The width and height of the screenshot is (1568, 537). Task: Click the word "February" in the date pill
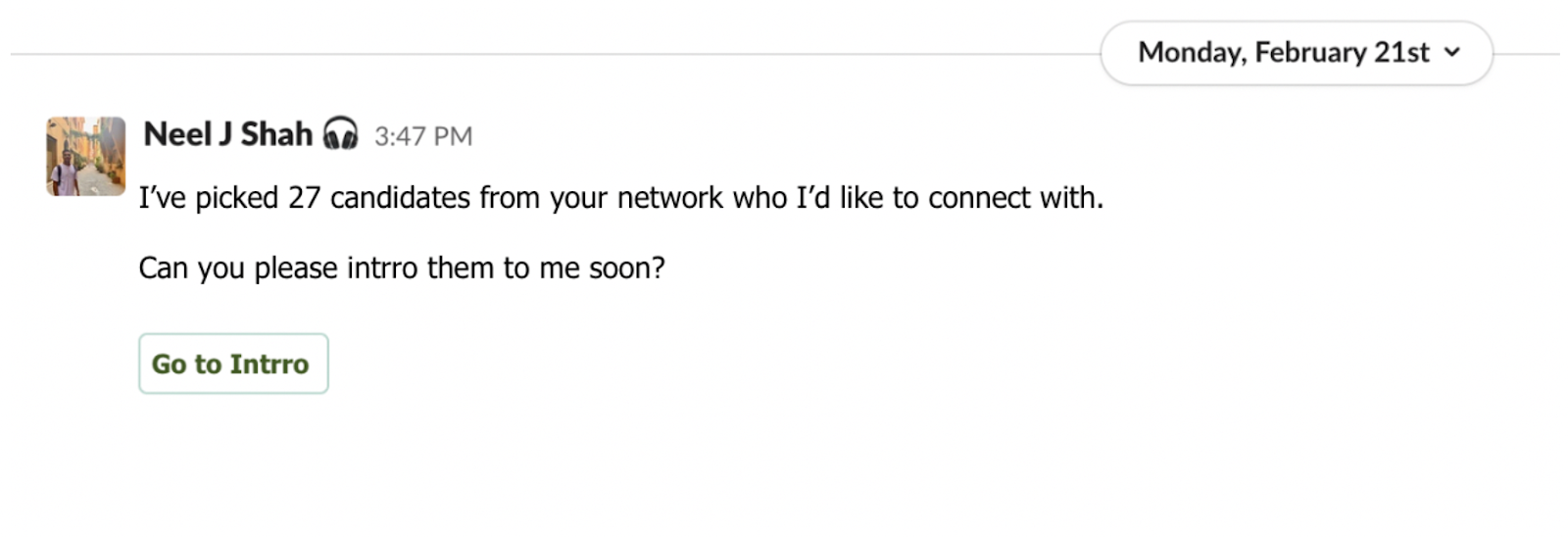(x=1310, y=53)
